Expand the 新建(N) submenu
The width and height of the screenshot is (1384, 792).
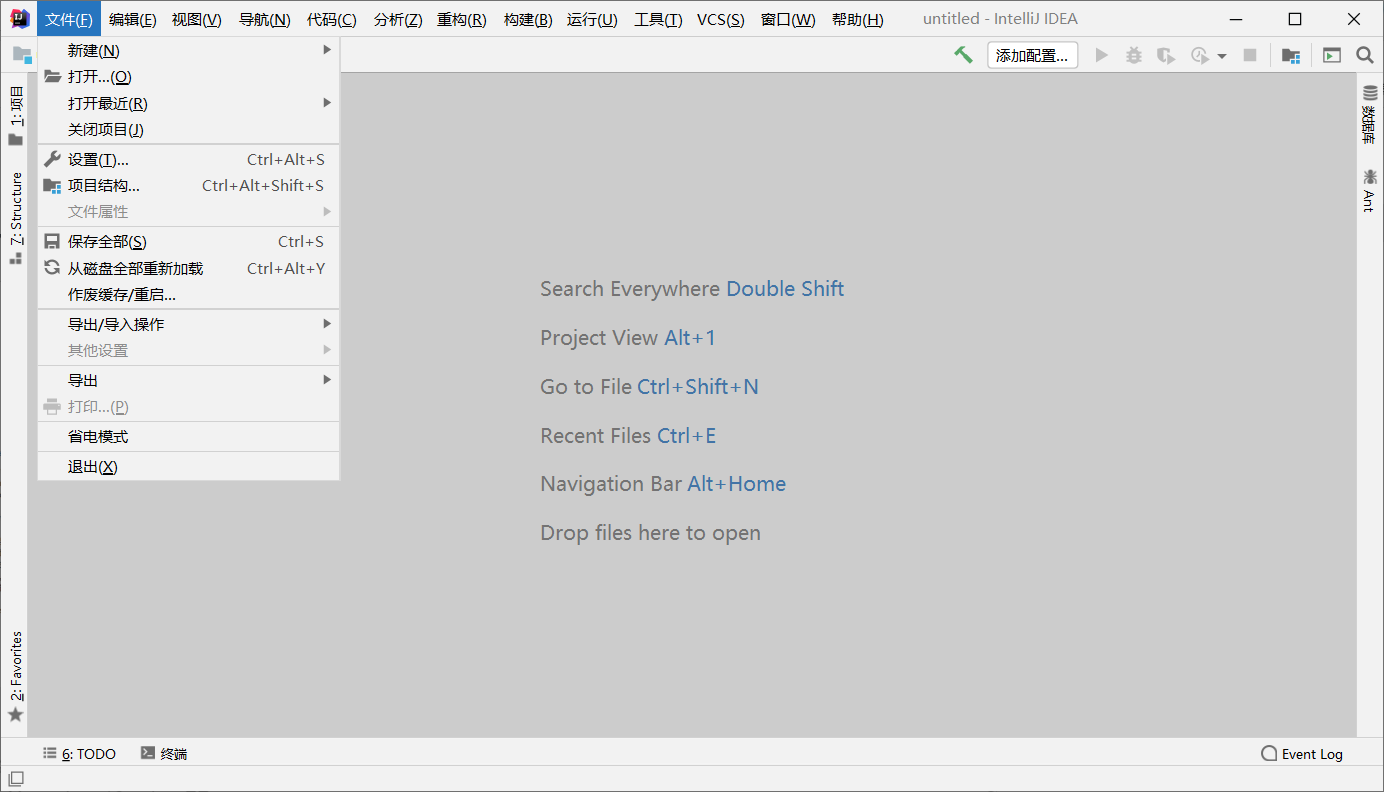click(x=189, y=50)
